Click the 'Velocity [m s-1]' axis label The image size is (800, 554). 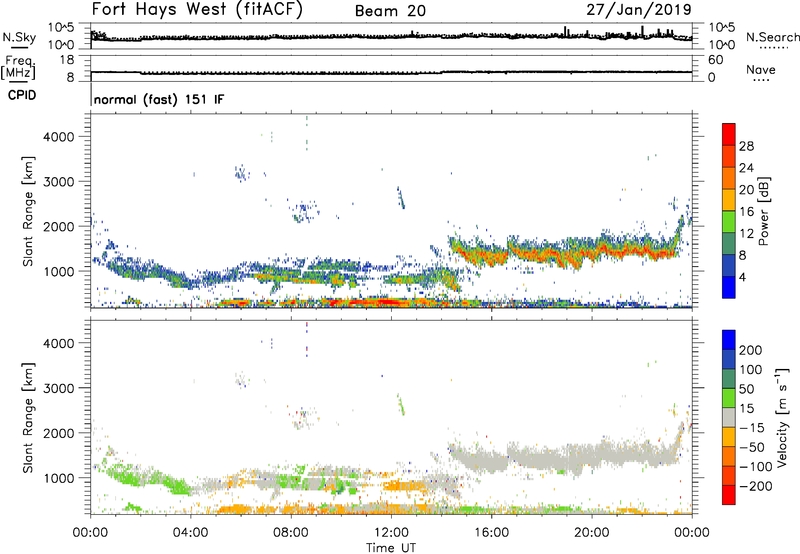pyautogui.click(x=782, y=417)
